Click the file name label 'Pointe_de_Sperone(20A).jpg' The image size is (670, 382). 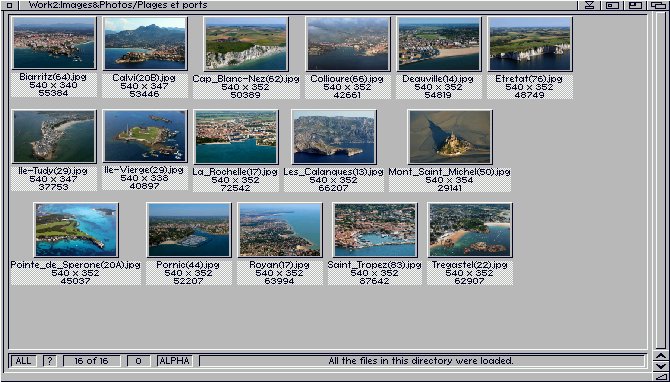(x=75, y=264)
